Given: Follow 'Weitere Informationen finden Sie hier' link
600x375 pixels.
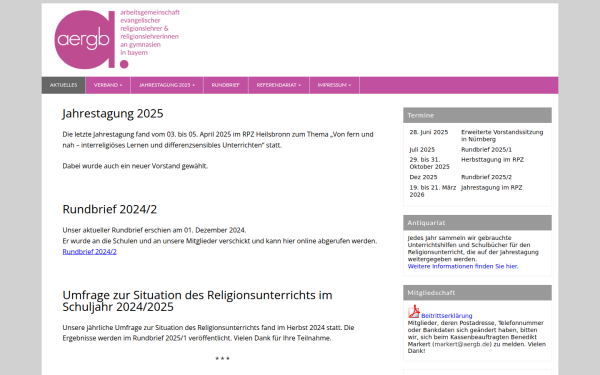Looking at the screenshot, I should (463, 266).
